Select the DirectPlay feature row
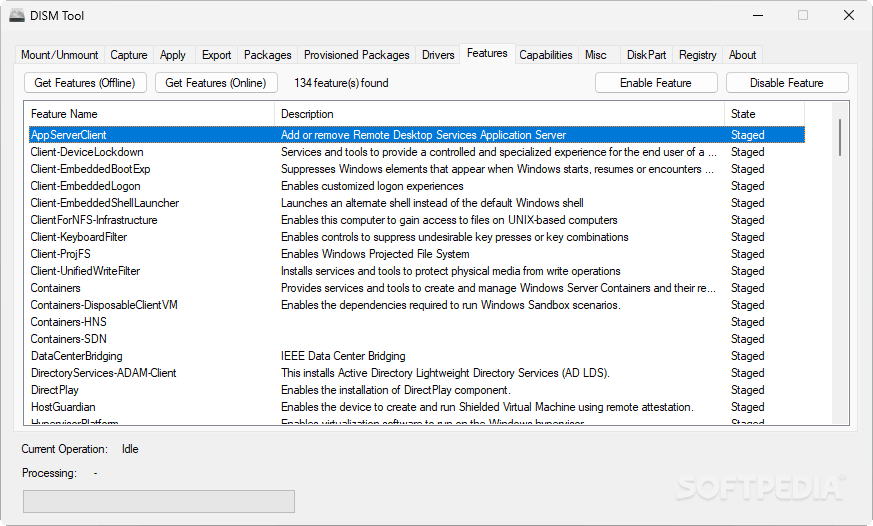Viewport: 873px width, 526px height. pos(416,390)
